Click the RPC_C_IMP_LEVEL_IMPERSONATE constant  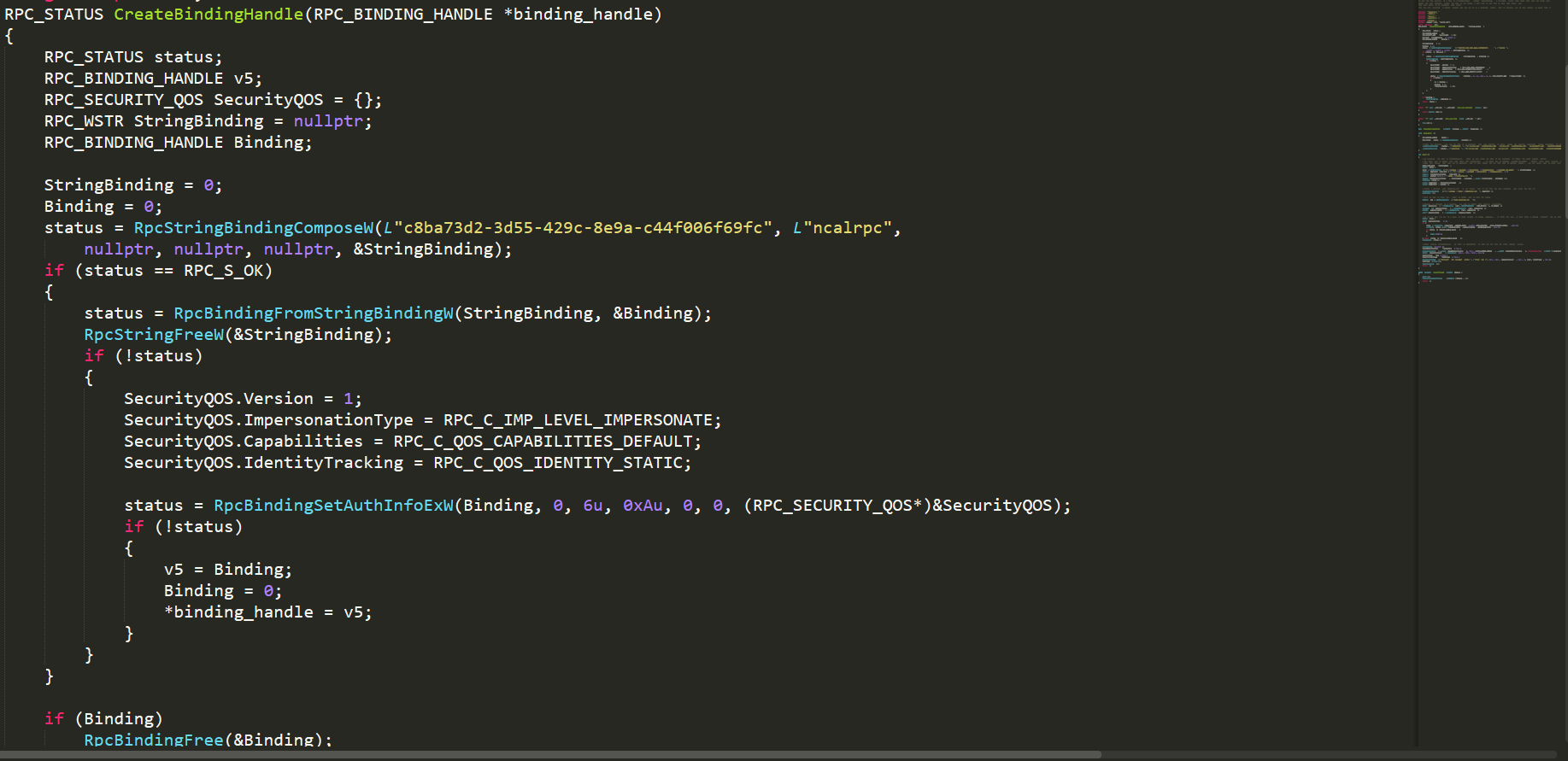click(578, 420)
